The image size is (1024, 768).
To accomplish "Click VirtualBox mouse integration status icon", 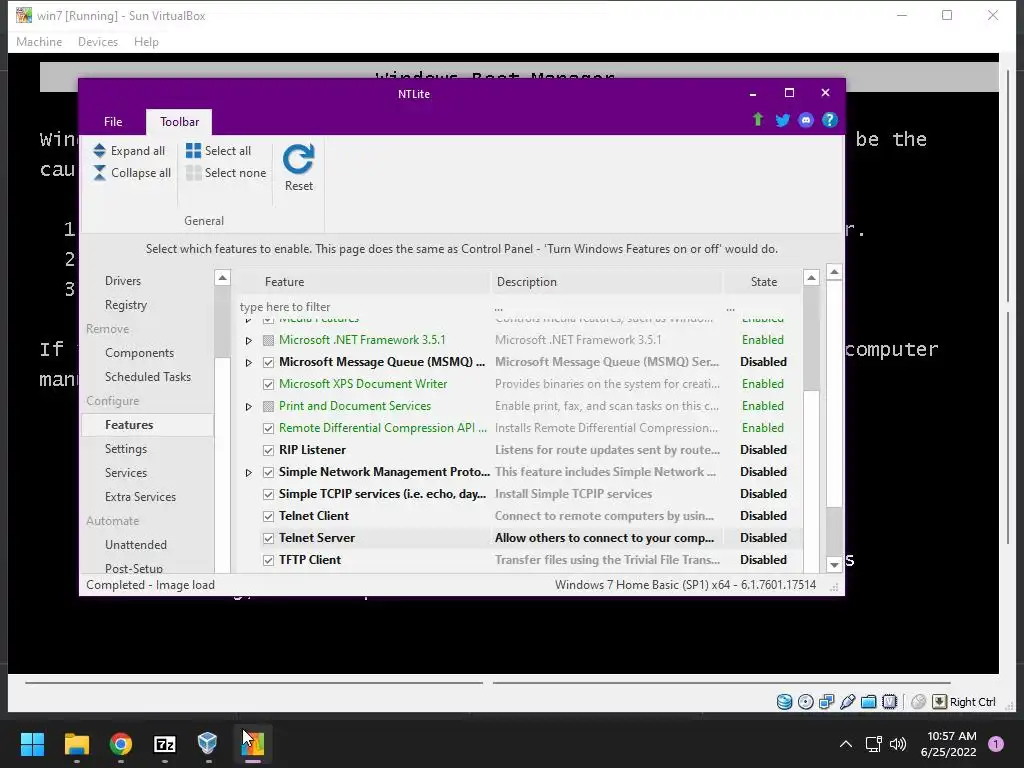I will tap(918, 702).
